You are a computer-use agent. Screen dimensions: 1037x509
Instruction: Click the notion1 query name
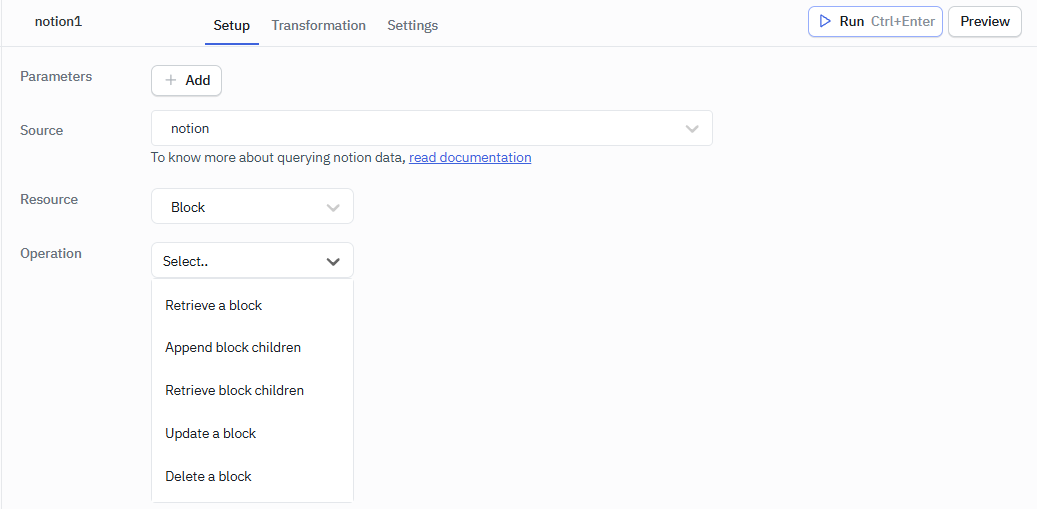tap(58, 21)
